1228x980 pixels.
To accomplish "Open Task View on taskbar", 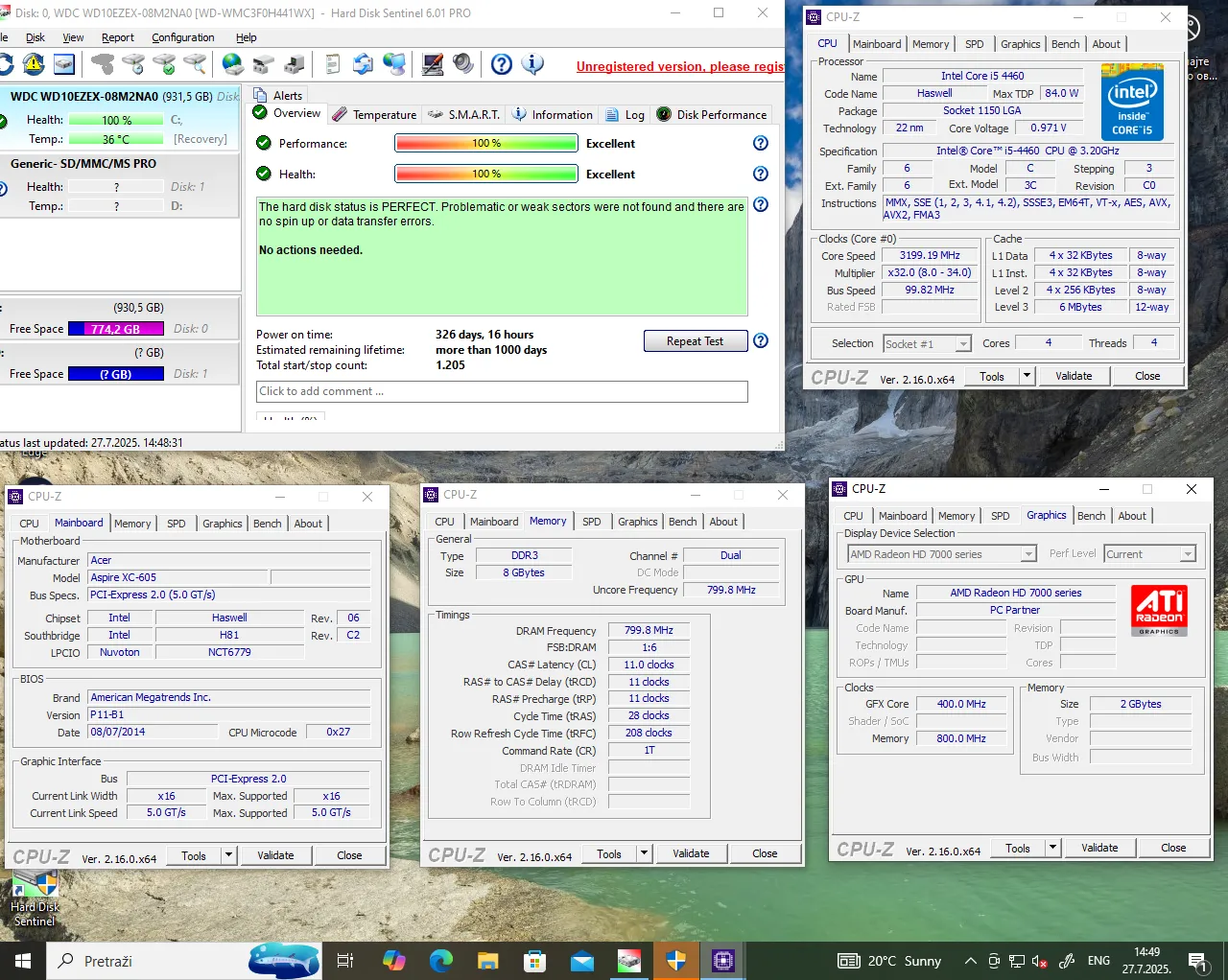I will coord(346,960).
